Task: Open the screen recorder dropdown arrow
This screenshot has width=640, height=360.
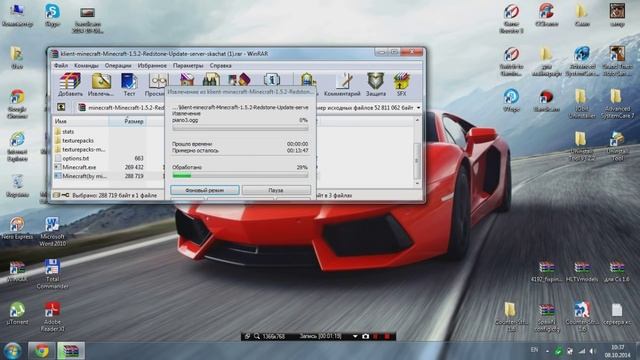Action: (x=355, y=336)
